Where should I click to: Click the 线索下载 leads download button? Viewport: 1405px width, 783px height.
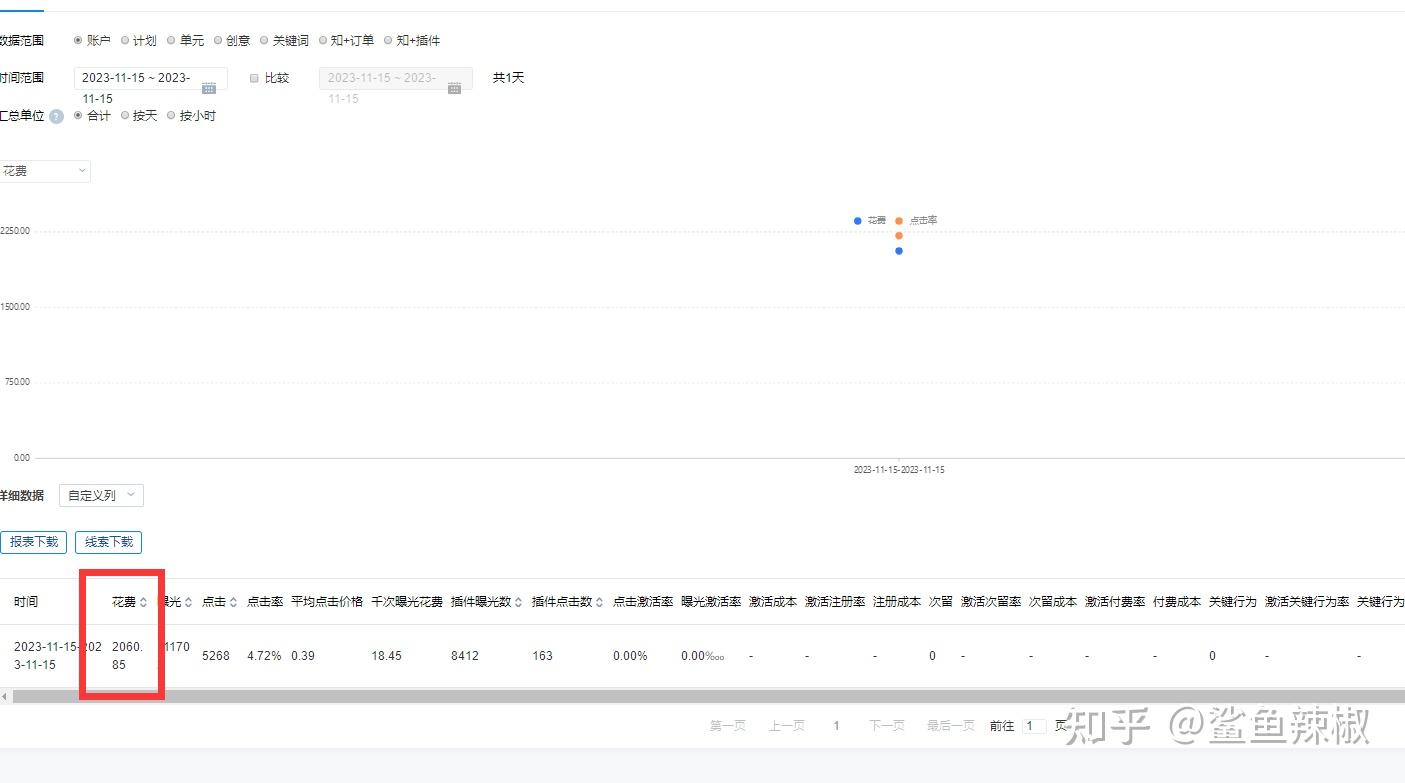click(x=108, y=542)
